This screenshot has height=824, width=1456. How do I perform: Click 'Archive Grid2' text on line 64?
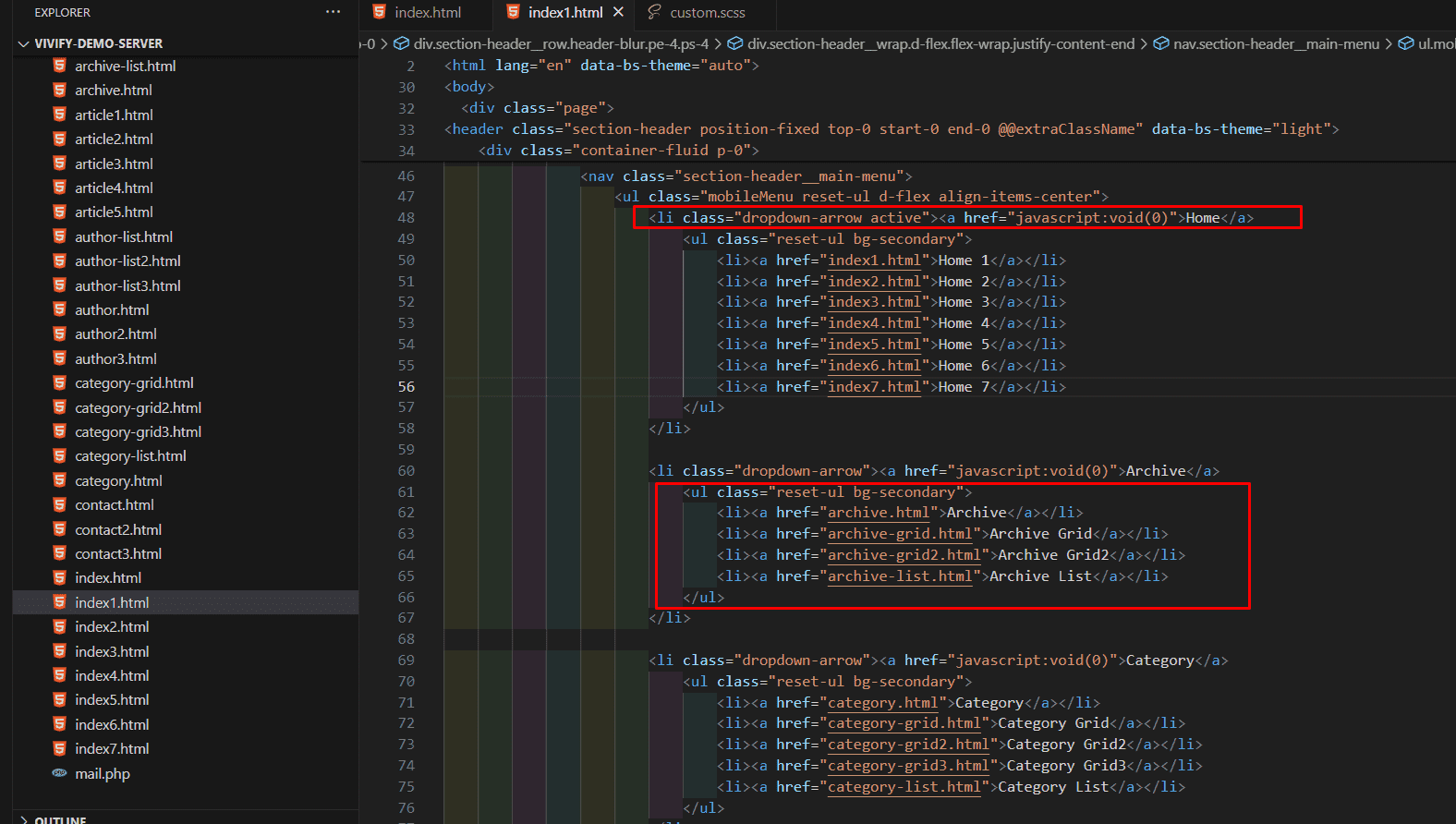(x=1053, y=555)
